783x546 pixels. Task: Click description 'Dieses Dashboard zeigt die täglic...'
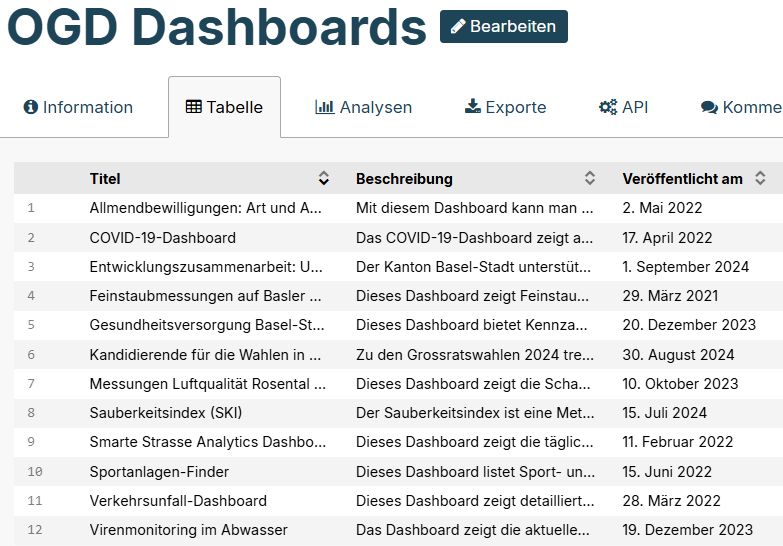click(x=475, y=442)
